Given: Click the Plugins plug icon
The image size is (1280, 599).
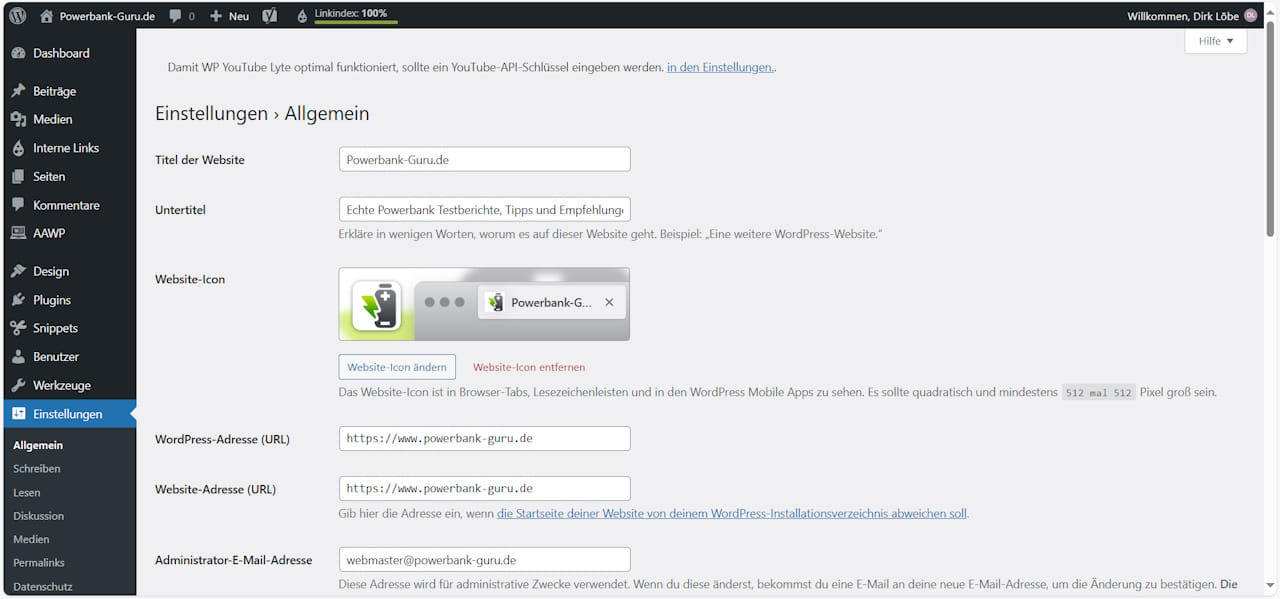Looking at the screenshot, I should pyautogui.click(x=18, y=300).
